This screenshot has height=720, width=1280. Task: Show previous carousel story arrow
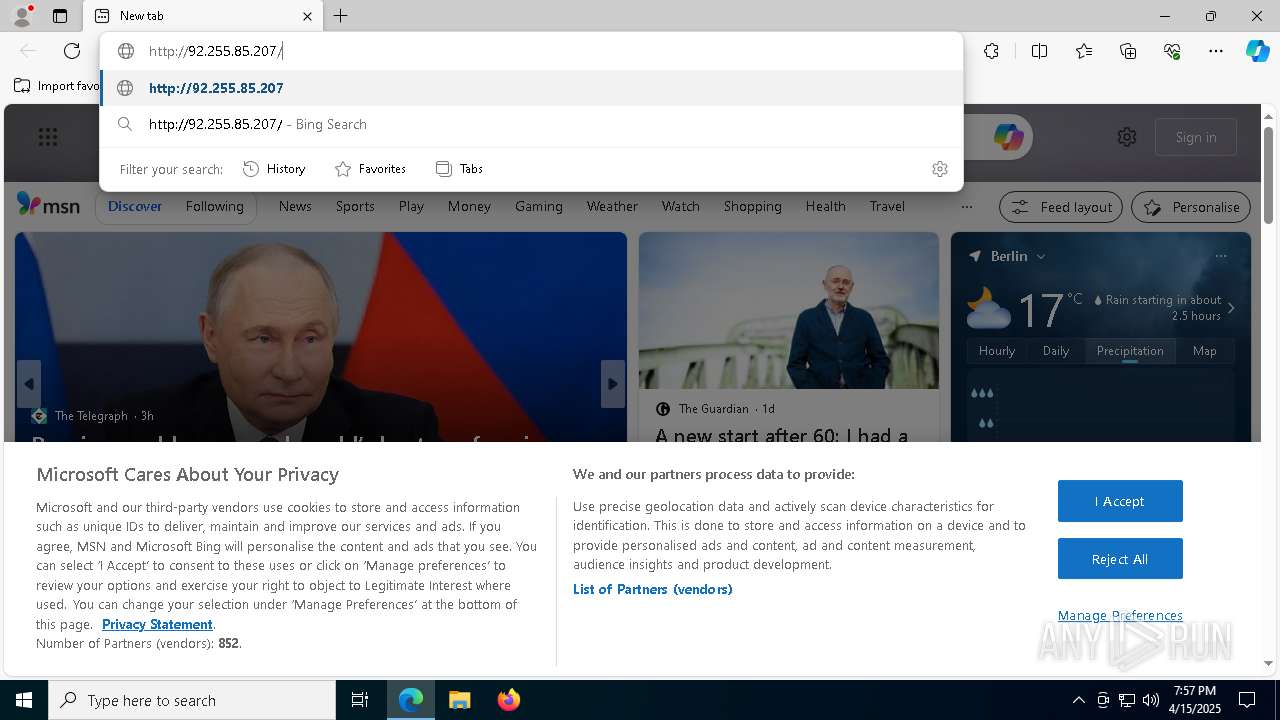pos(29,384)
